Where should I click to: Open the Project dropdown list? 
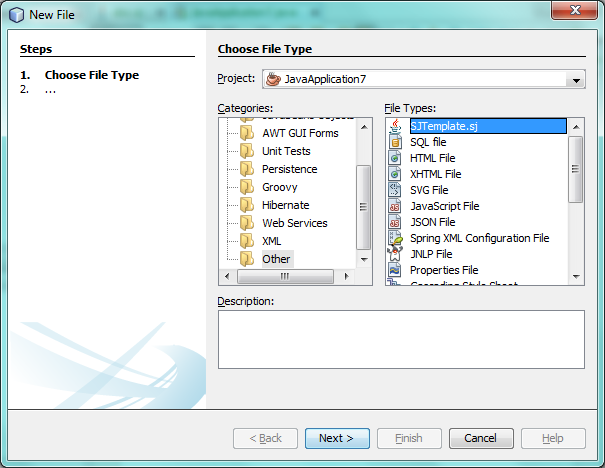tap(575, 79)
